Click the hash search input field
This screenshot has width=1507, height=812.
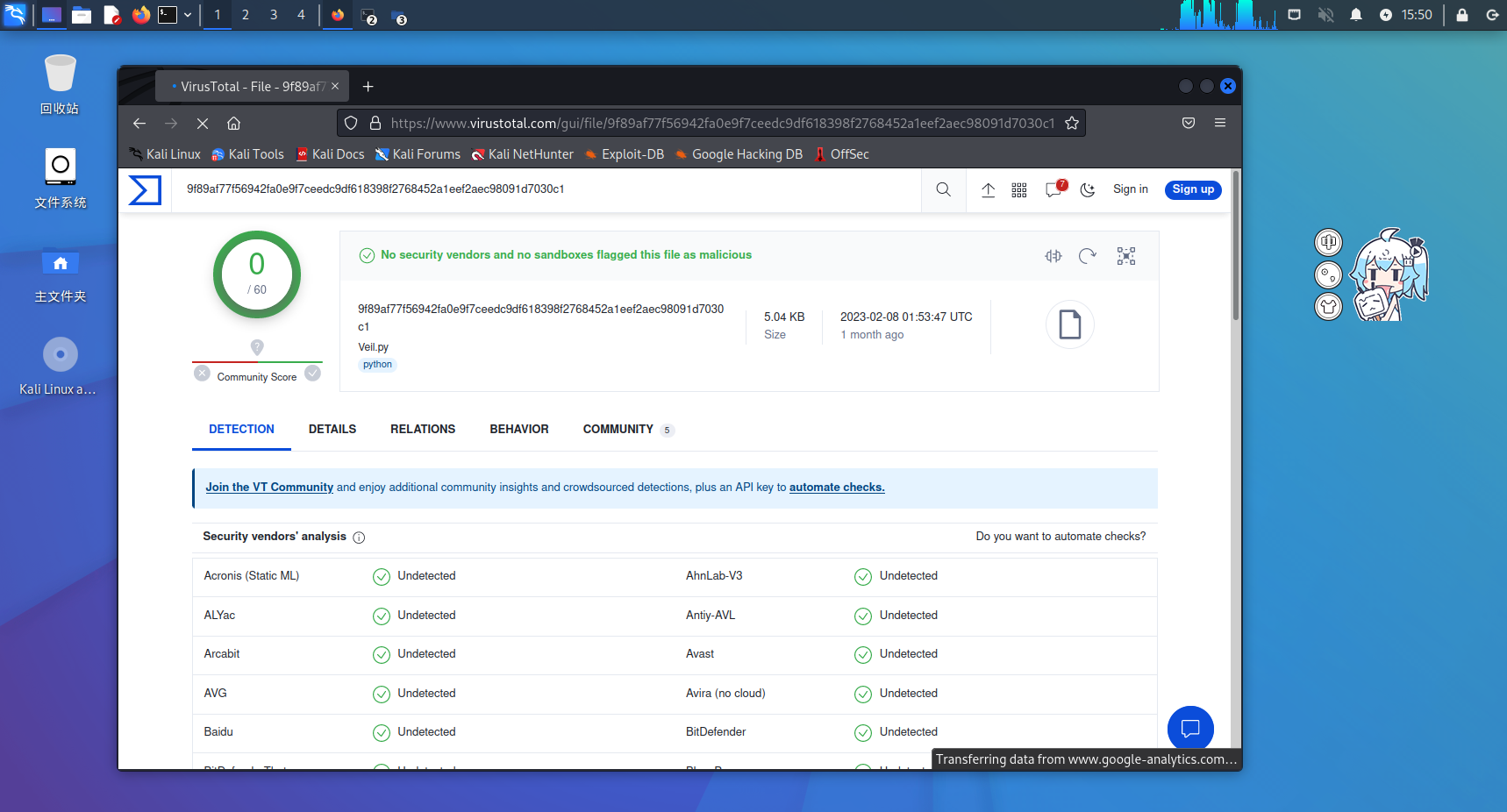[546, 189]
